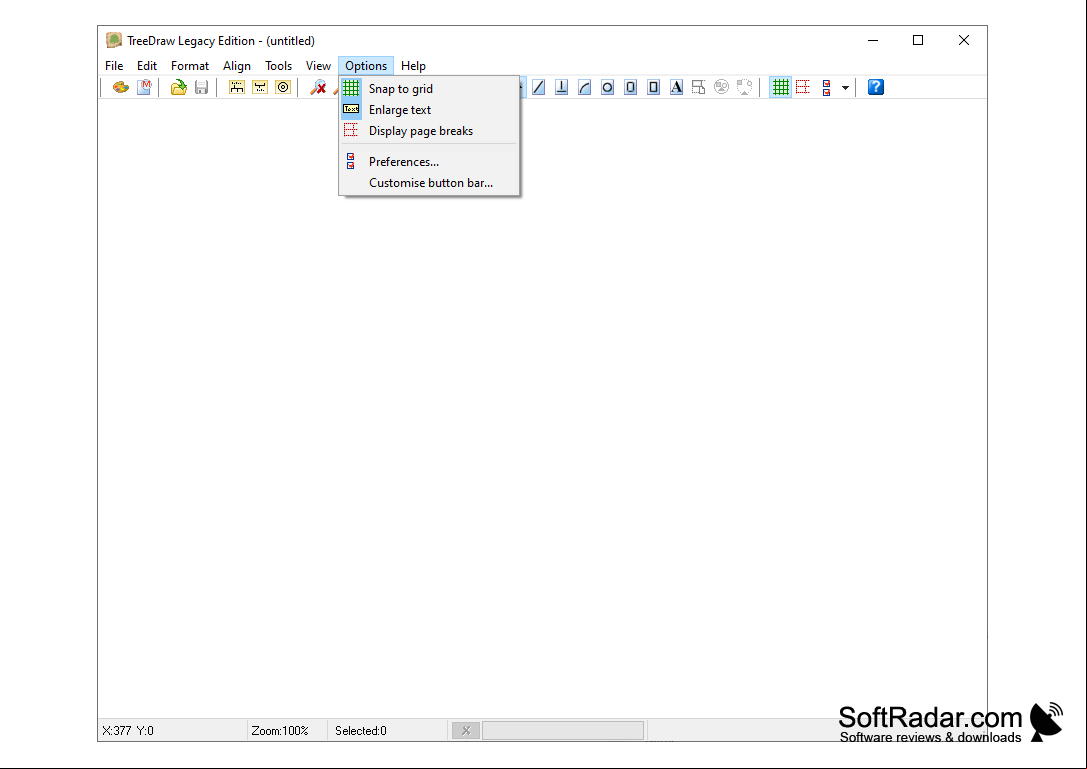Click the grayed picture insert toolbar icon
Image resolution: width=1087 pixels, height=769 pixels.
pyautogui.click(x=722, y=87)
